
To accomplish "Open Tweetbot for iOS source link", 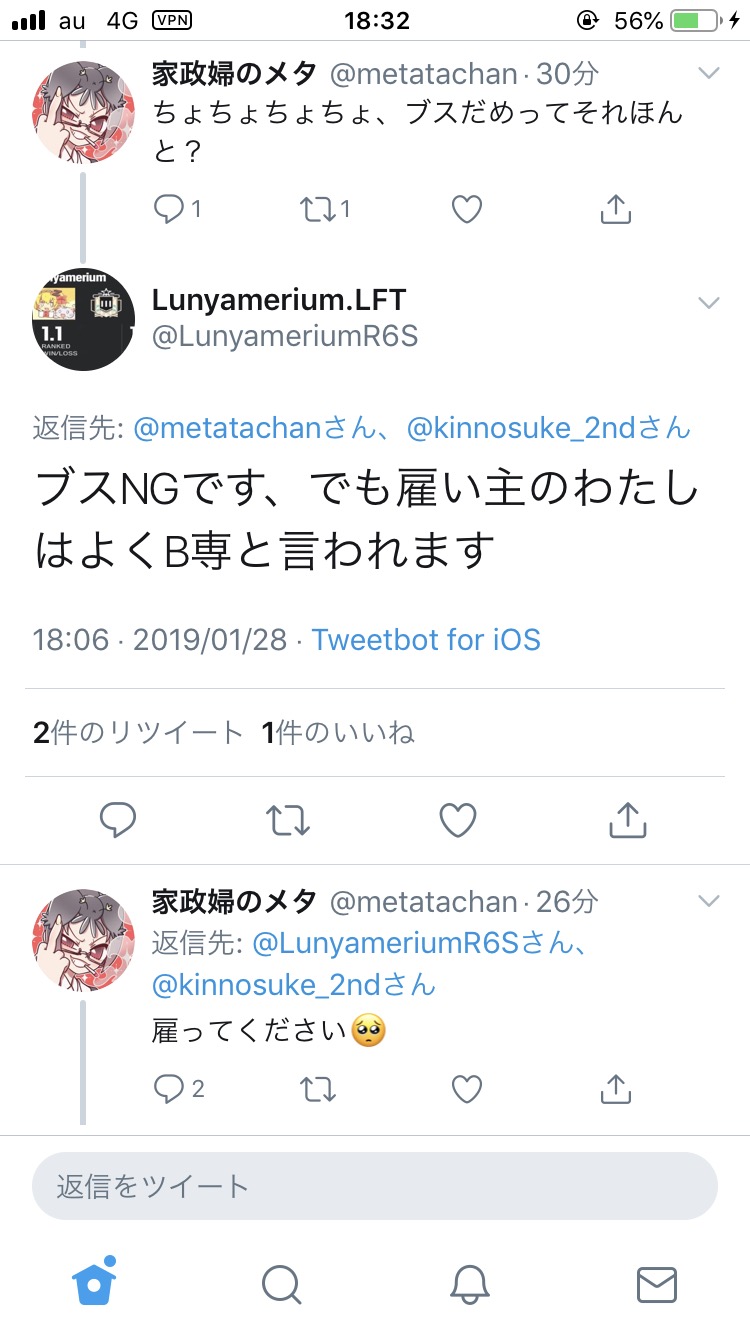I will [426, 639].
